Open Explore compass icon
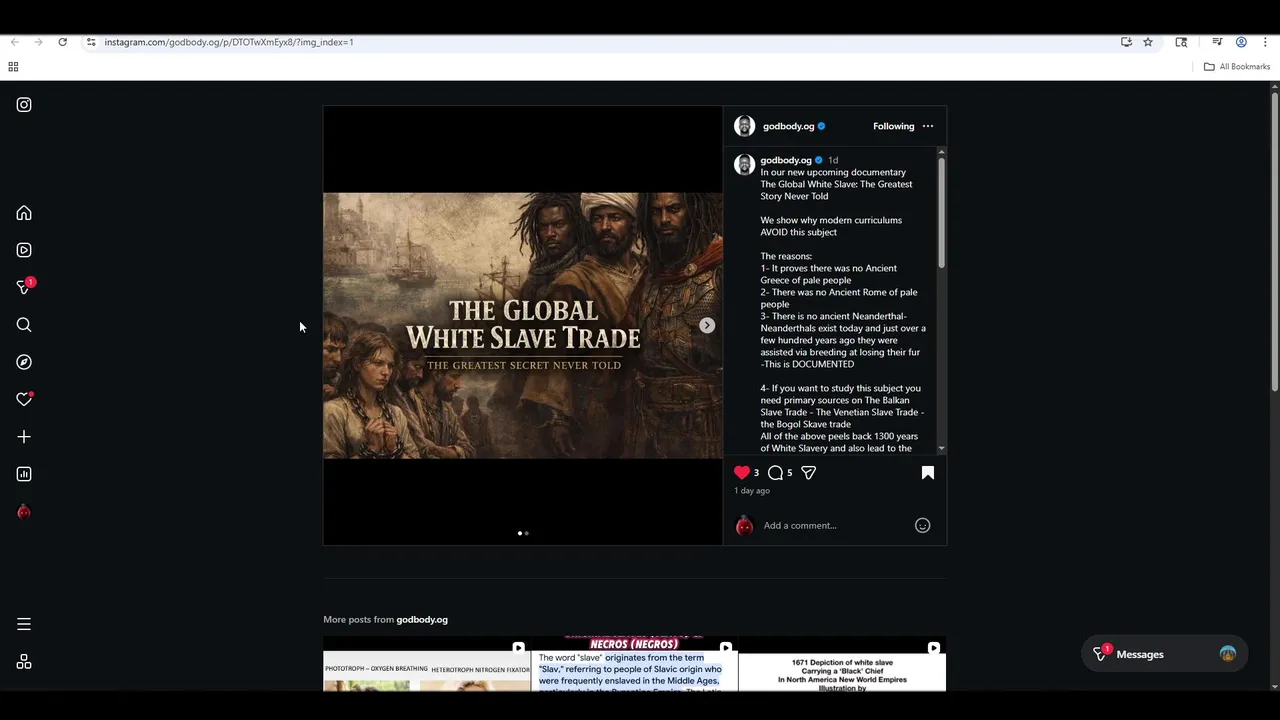 (x=24, y=362)
